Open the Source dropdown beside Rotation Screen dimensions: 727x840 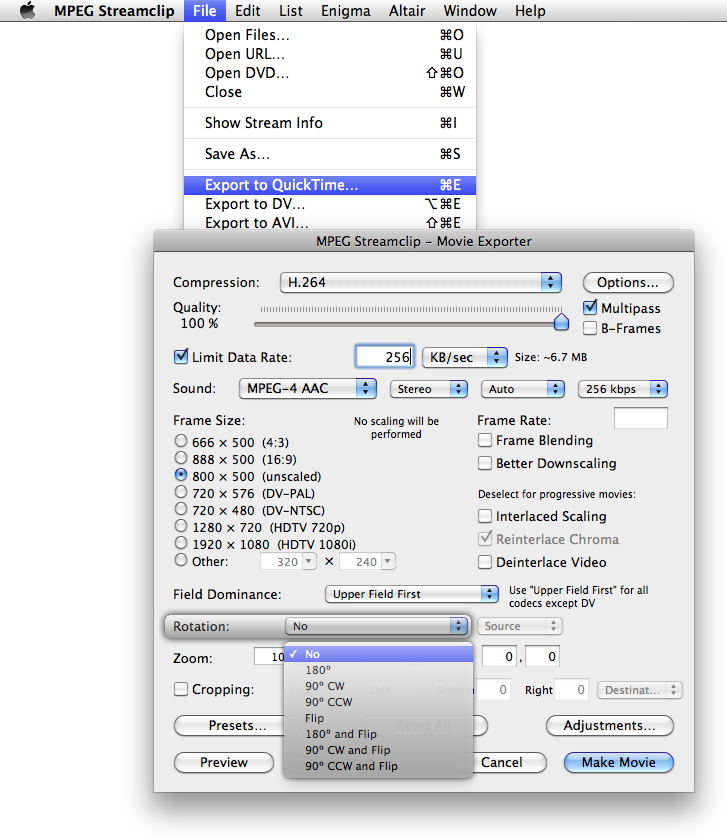point(520,626)
